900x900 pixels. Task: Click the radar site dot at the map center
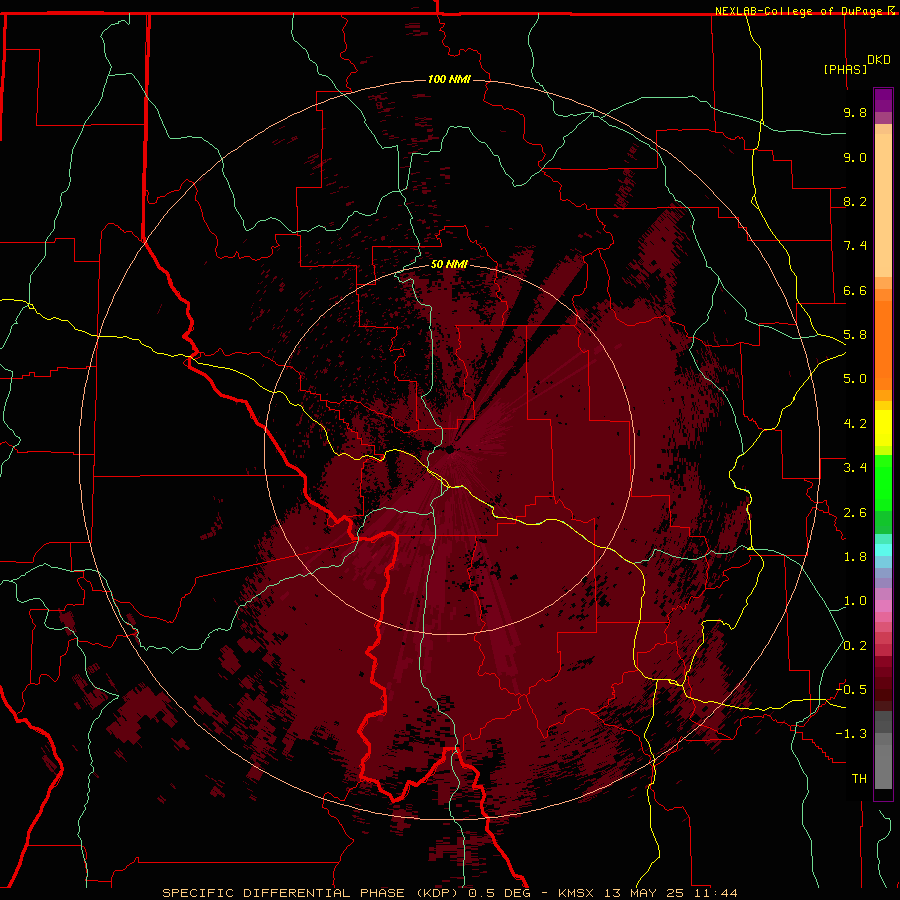pyautogui.click(x=450, y=450)
